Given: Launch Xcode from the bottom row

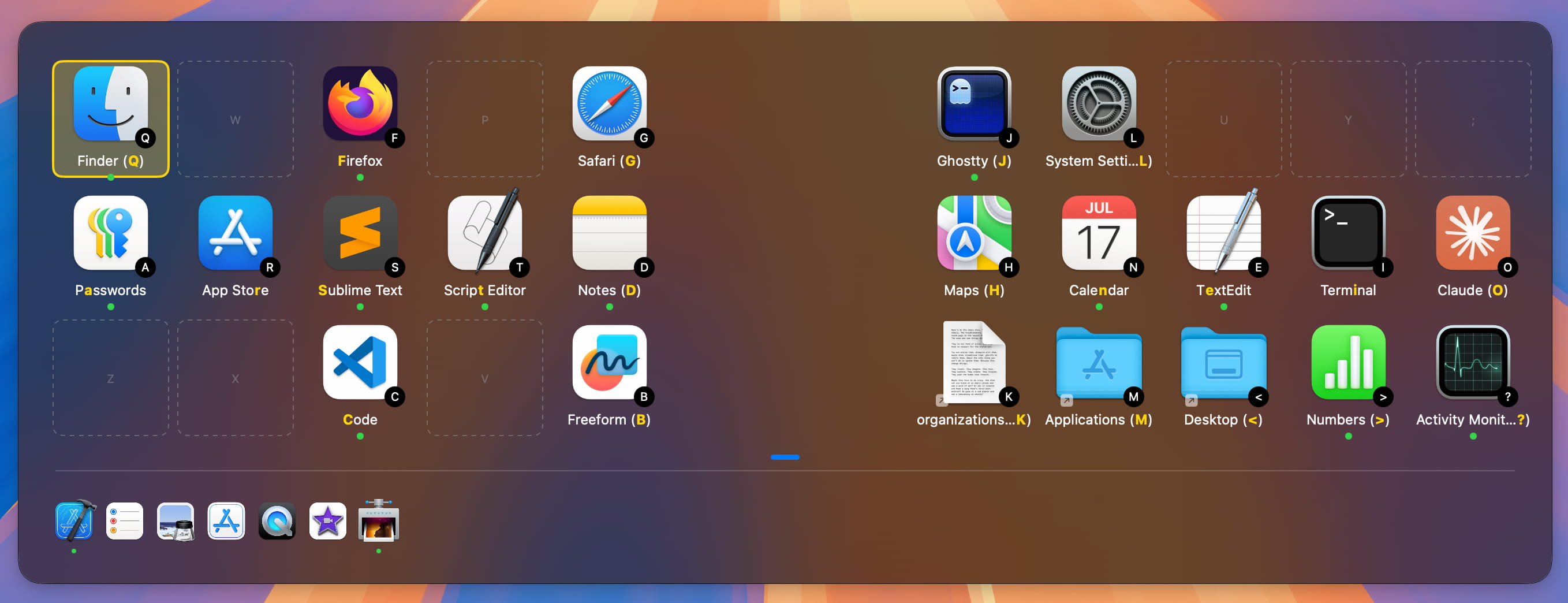Looking at the screenshot, I should (x=74, y=521).
